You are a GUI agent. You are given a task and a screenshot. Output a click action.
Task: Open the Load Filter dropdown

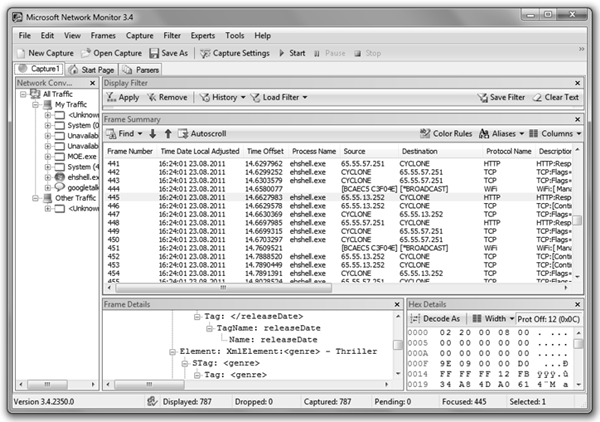[x=279, y=98]
